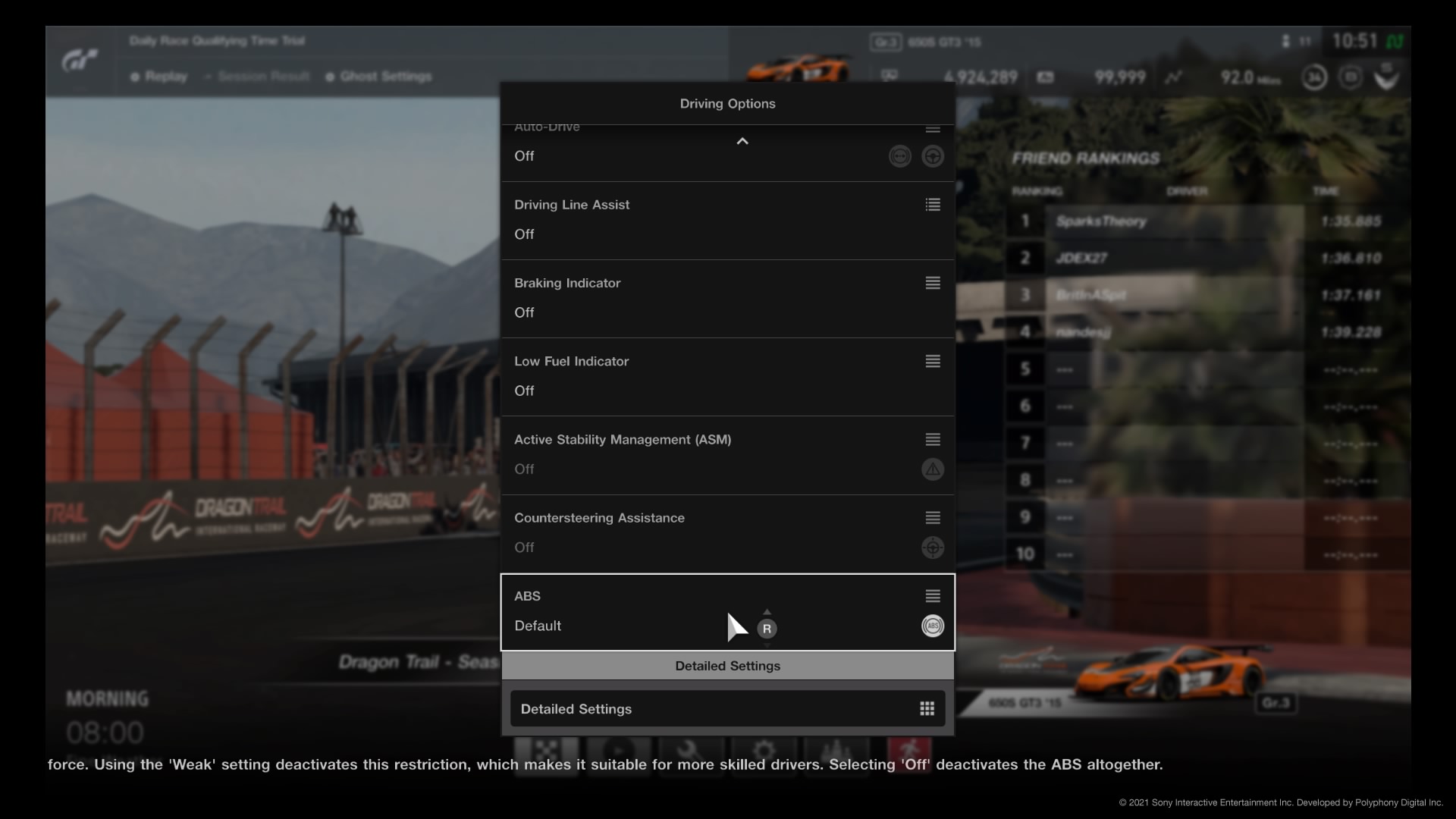
Task: Open the Driving Line Assist options list
Action: (x=932, y=205)
